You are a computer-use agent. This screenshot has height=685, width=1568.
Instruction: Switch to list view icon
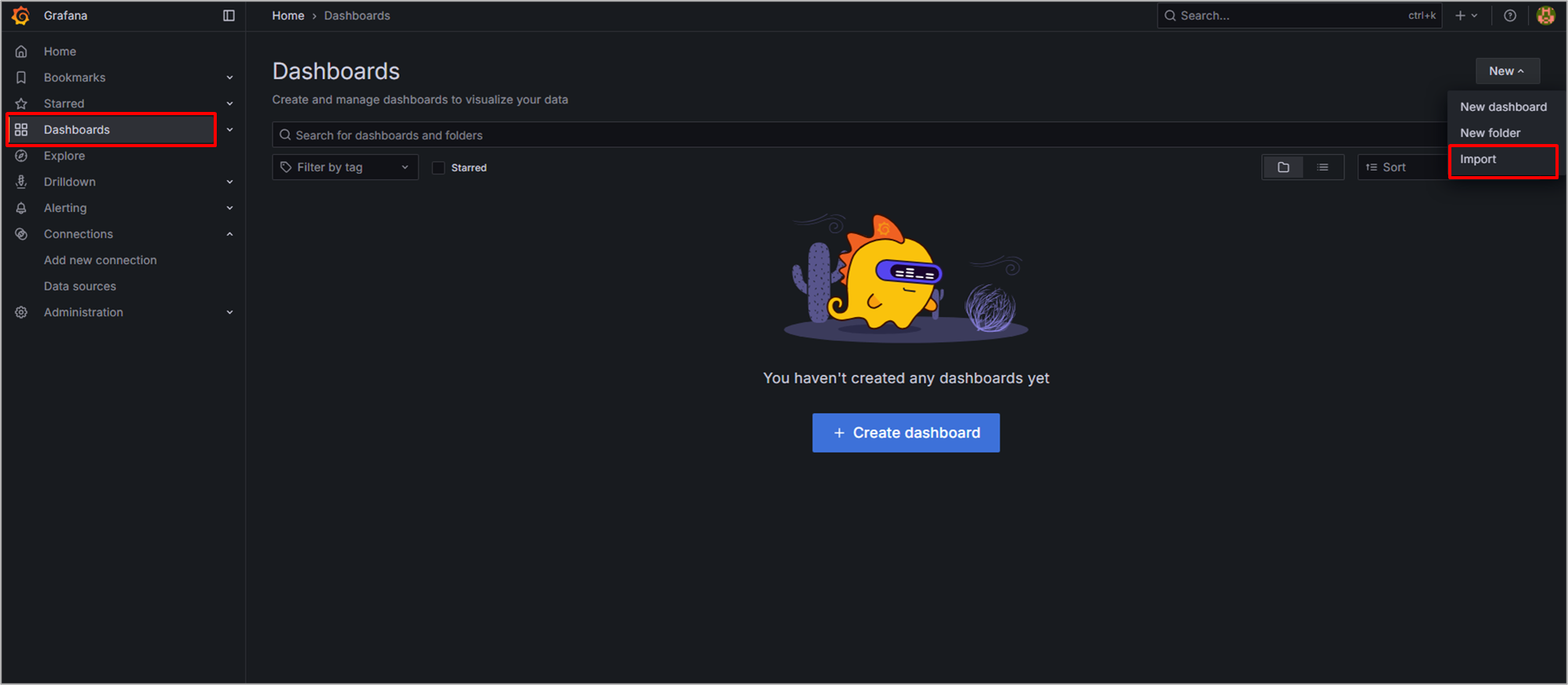(x=1322, y=168)
